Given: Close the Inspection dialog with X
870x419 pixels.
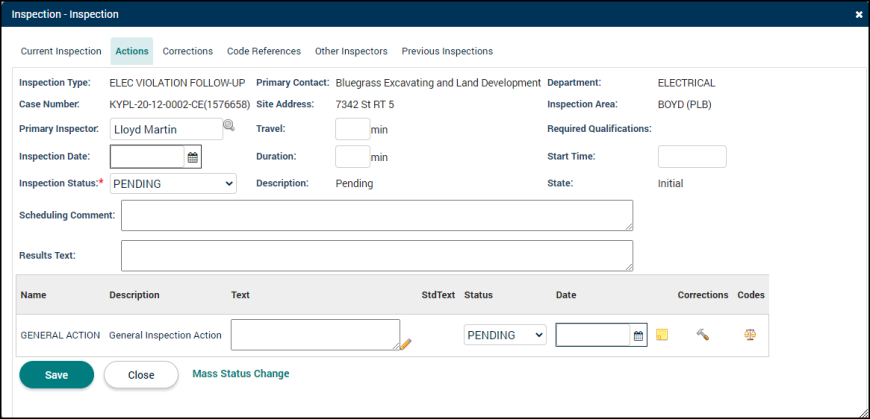Looking at the screenshot, I should tap(859, 15).
